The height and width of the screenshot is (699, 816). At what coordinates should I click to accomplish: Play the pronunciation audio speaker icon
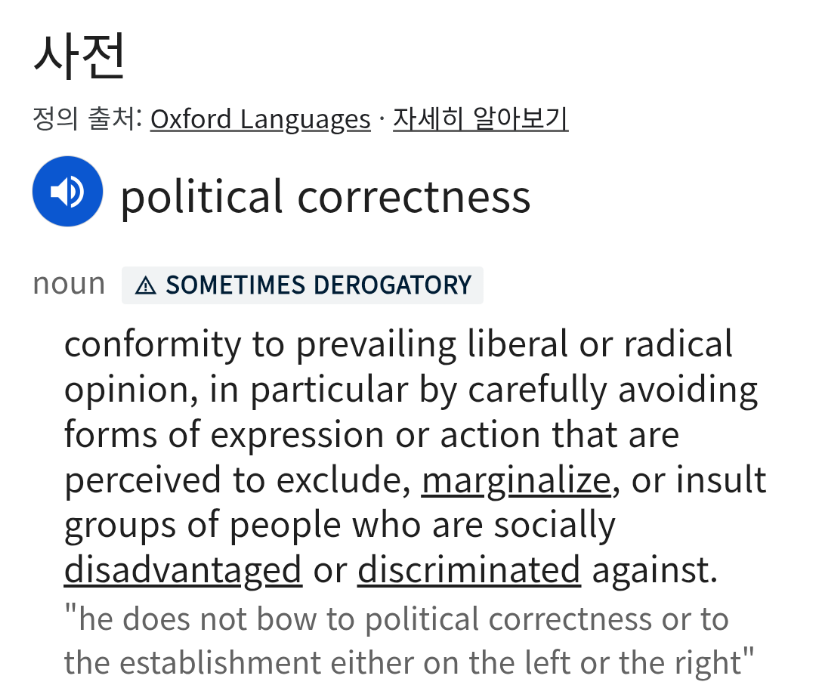point(68,191)
